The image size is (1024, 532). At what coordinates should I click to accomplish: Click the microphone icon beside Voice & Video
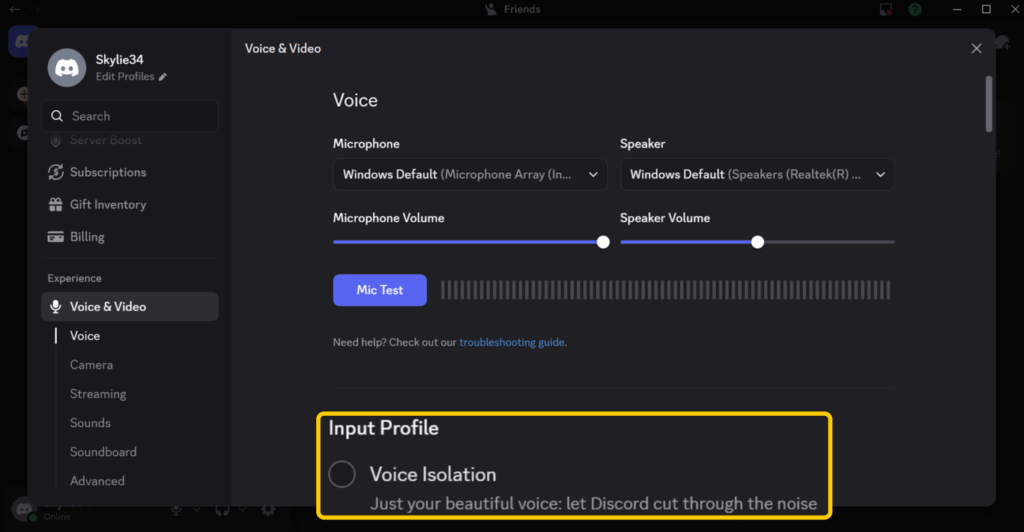click(x=56, y=306)
